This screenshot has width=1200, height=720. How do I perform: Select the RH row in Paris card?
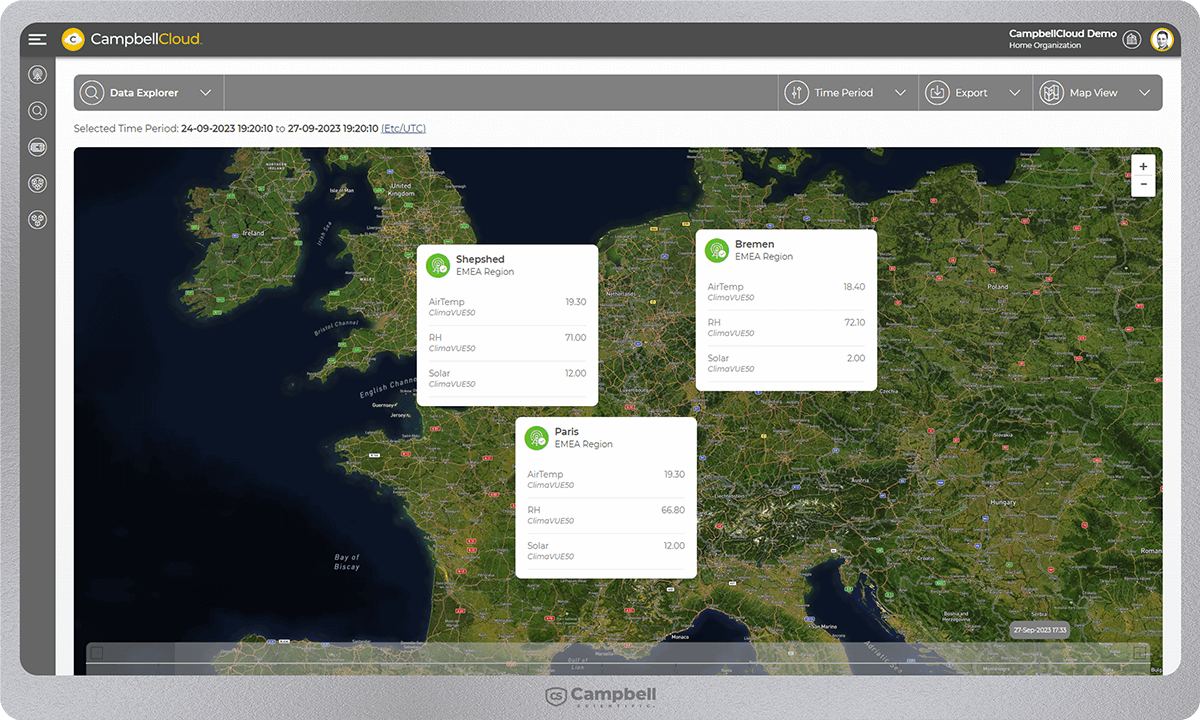[605, 515]
